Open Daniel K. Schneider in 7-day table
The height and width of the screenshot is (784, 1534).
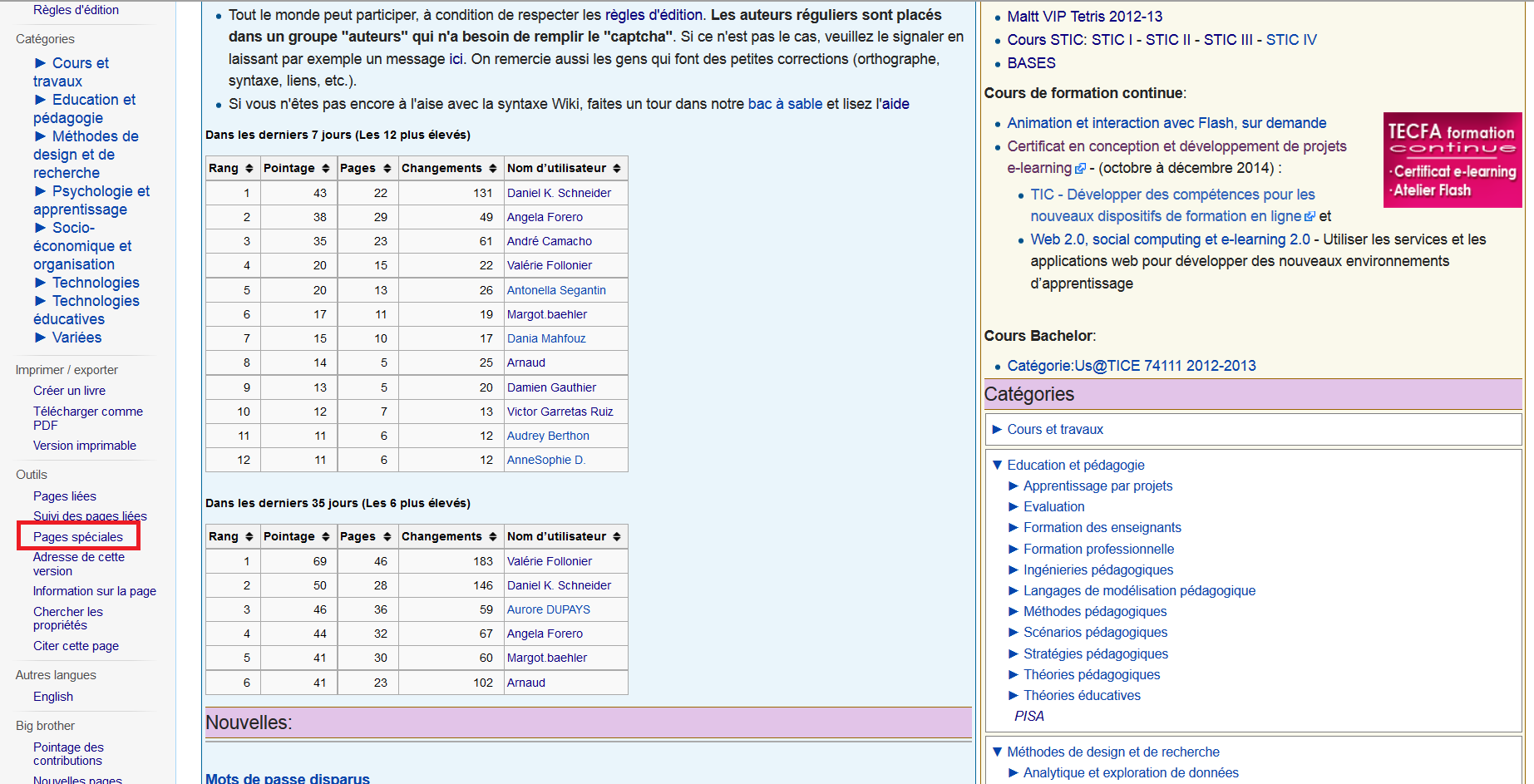click(559, 193)
